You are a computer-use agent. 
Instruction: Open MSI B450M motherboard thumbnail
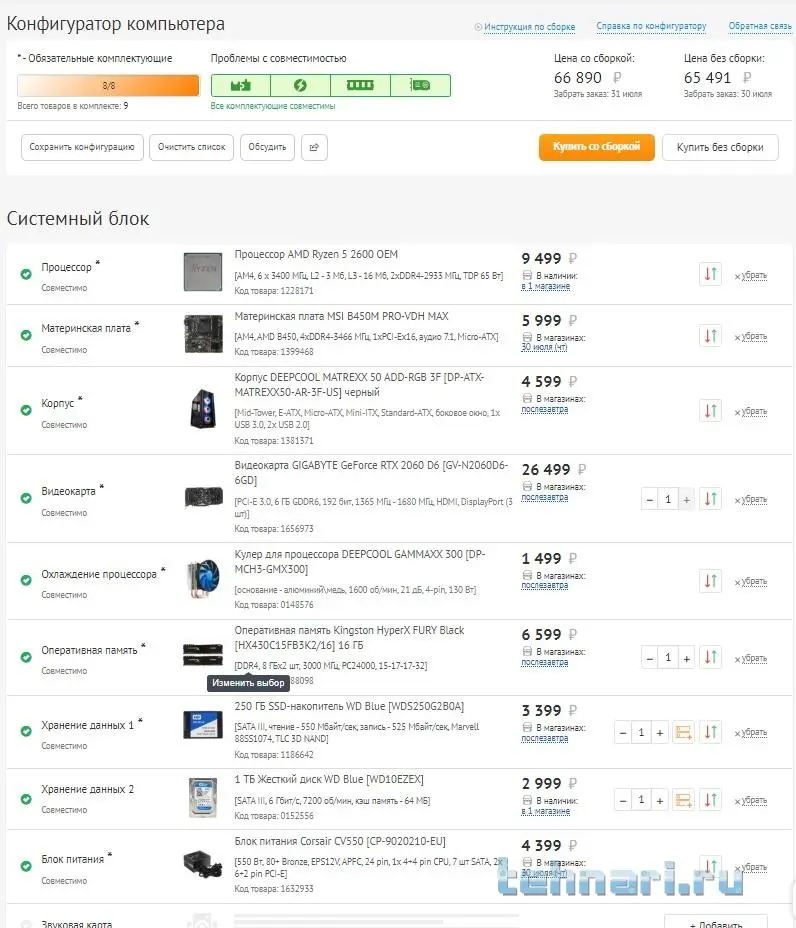[203, 333]
